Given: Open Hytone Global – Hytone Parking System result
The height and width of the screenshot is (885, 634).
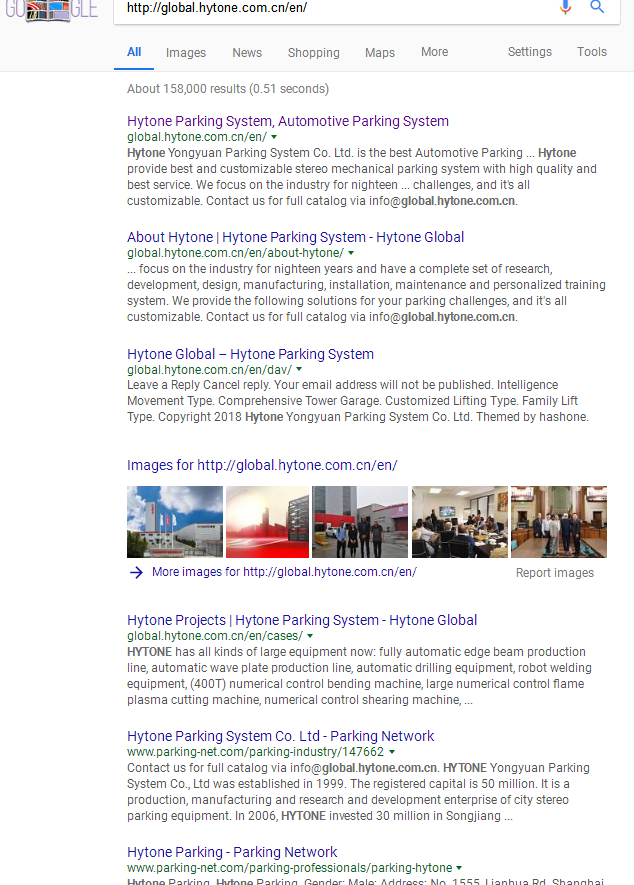Looking at the screenshot, I should pyautogui.click(x=250, y=354).
